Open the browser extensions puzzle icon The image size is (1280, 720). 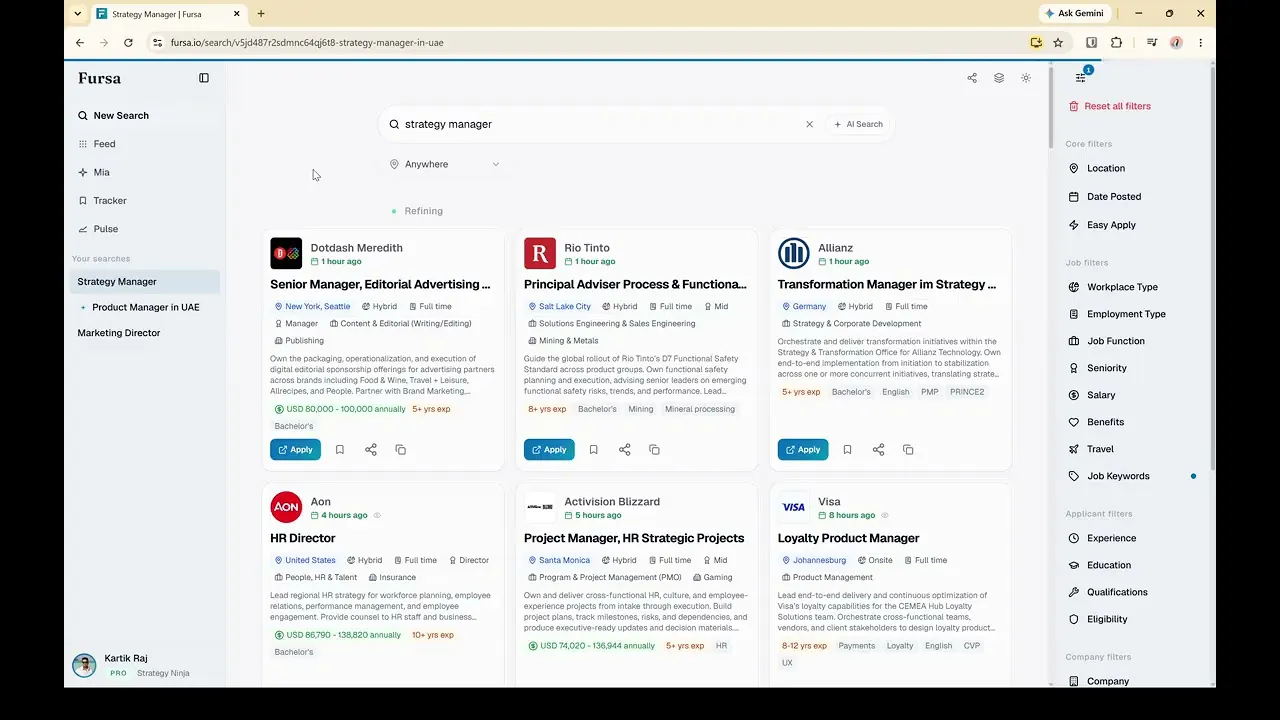[1117, 43]
